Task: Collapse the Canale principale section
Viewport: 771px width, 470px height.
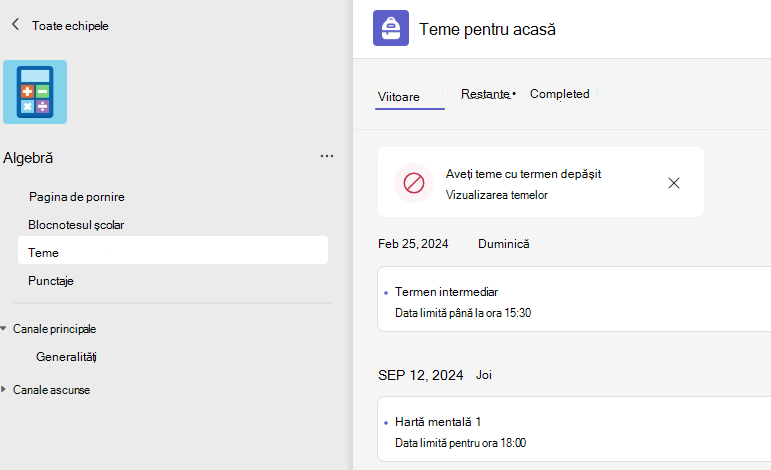Action: 3,328
